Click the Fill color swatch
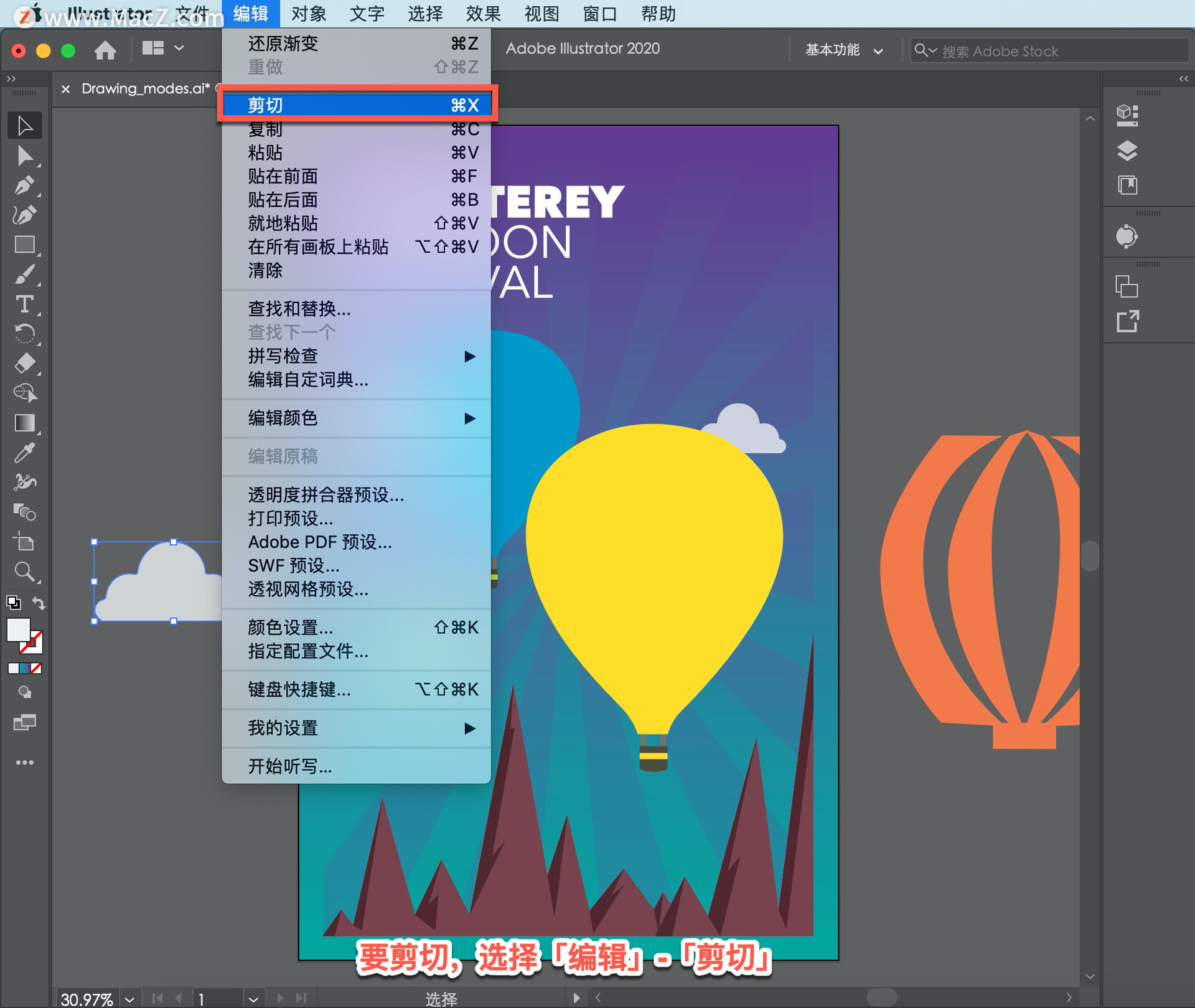 pos(18,629)
